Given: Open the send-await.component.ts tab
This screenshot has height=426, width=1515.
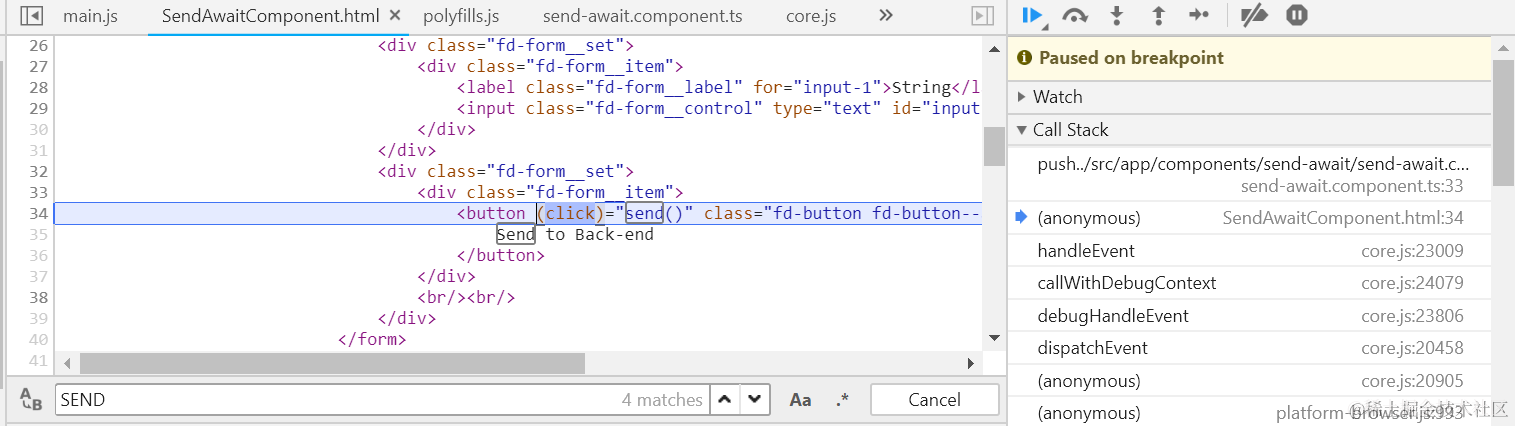Looking at the screenshot, I should [643, 16].
